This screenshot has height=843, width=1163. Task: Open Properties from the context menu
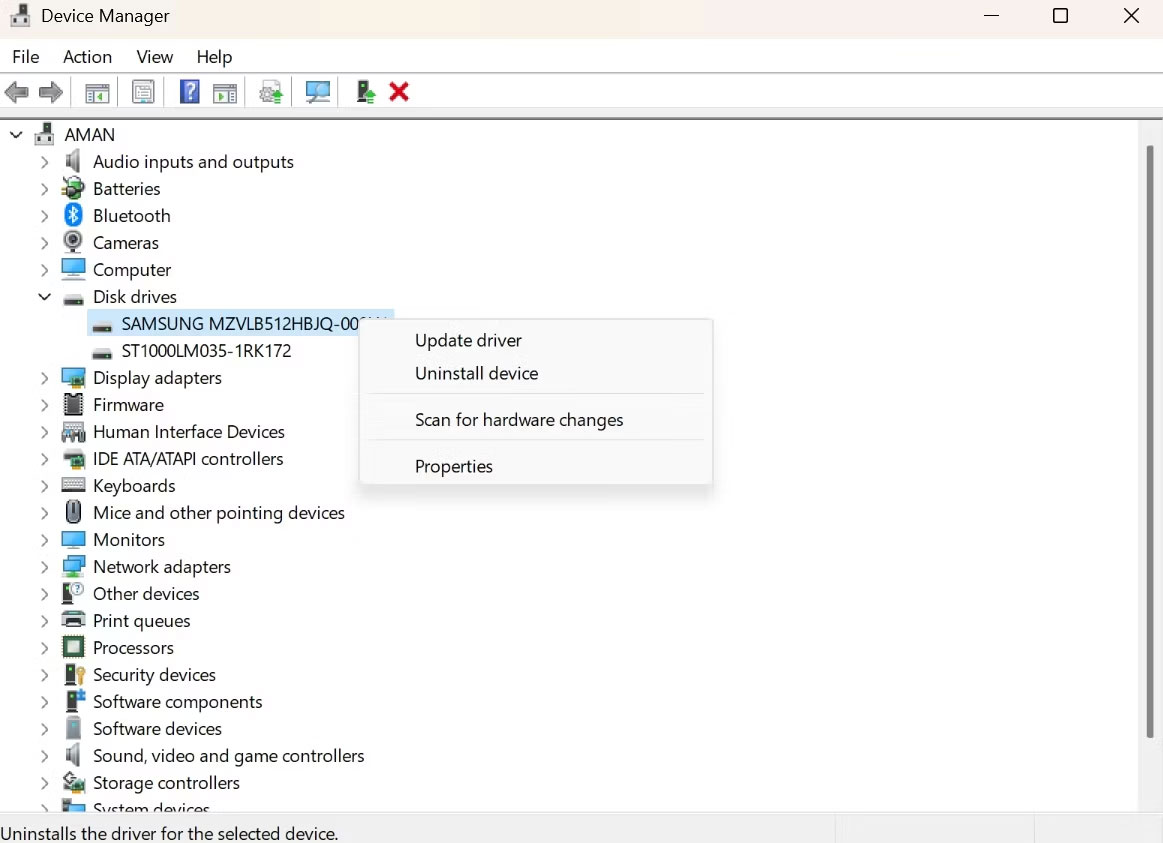coord(454,466)
